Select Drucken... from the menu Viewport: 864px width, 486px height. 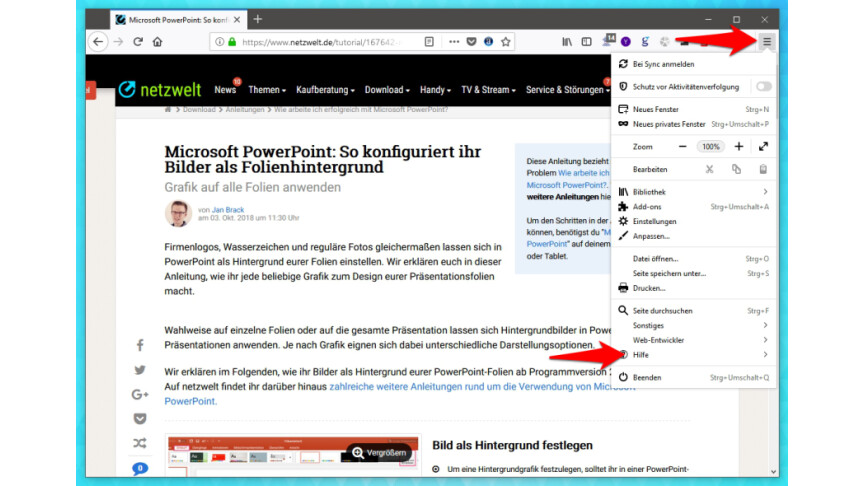[x=694, y=288]
